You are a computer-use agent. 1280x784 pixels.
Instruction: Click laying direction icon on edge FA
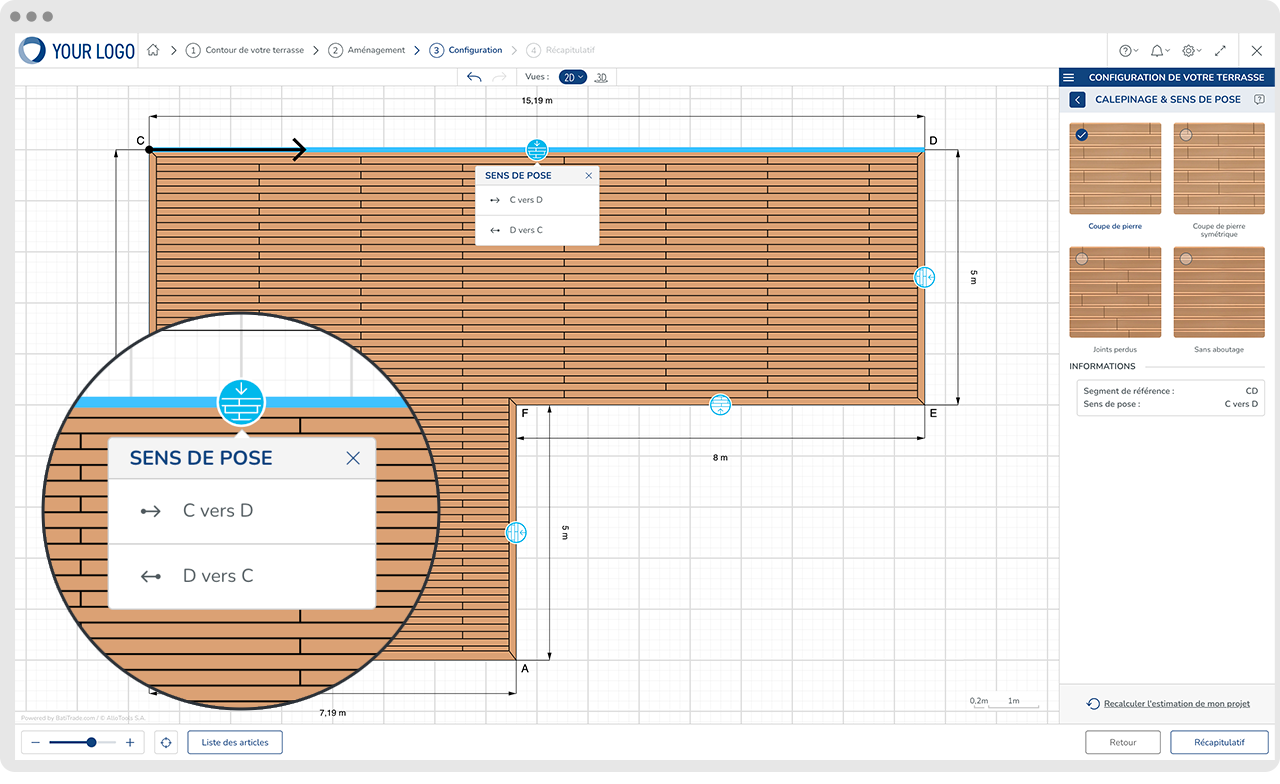pos(516,533)
